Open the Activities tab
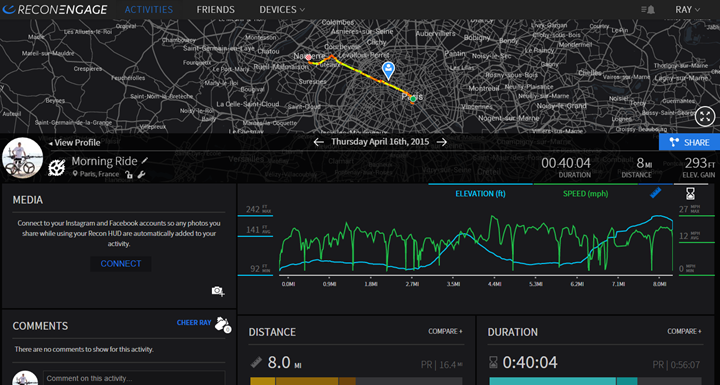Viewport: 720px width, 385px height. tap(149, 10)
